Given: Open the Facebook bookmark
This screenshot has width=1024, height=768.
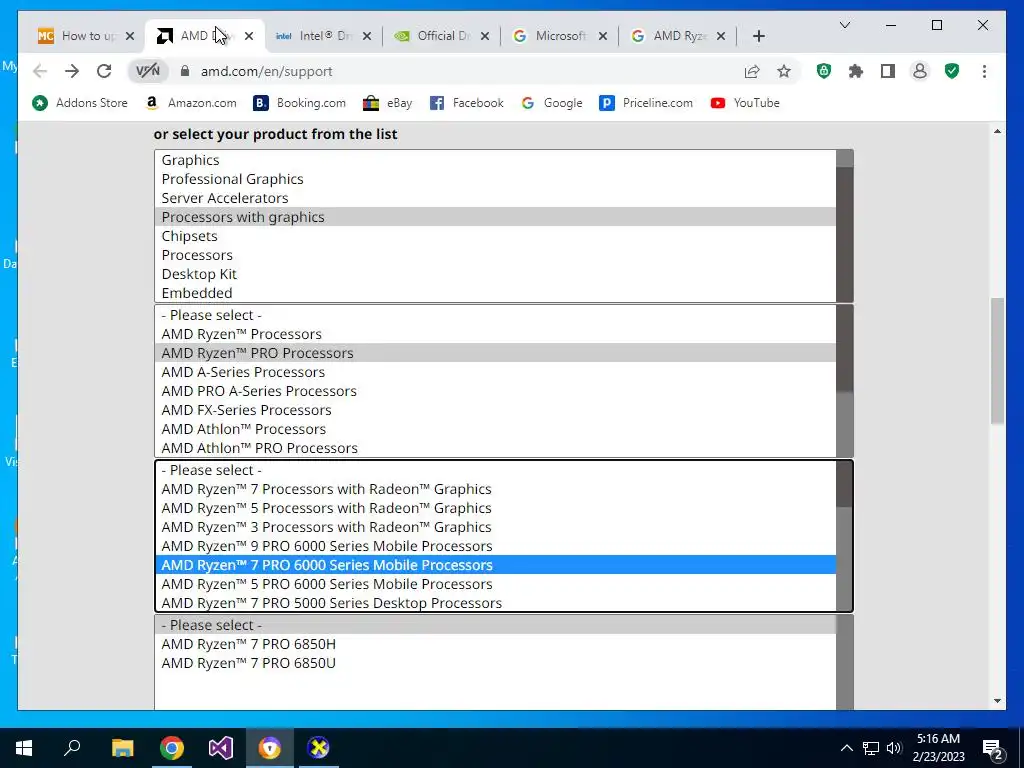Looking at the screenshot, I should (x=466, y=103).
